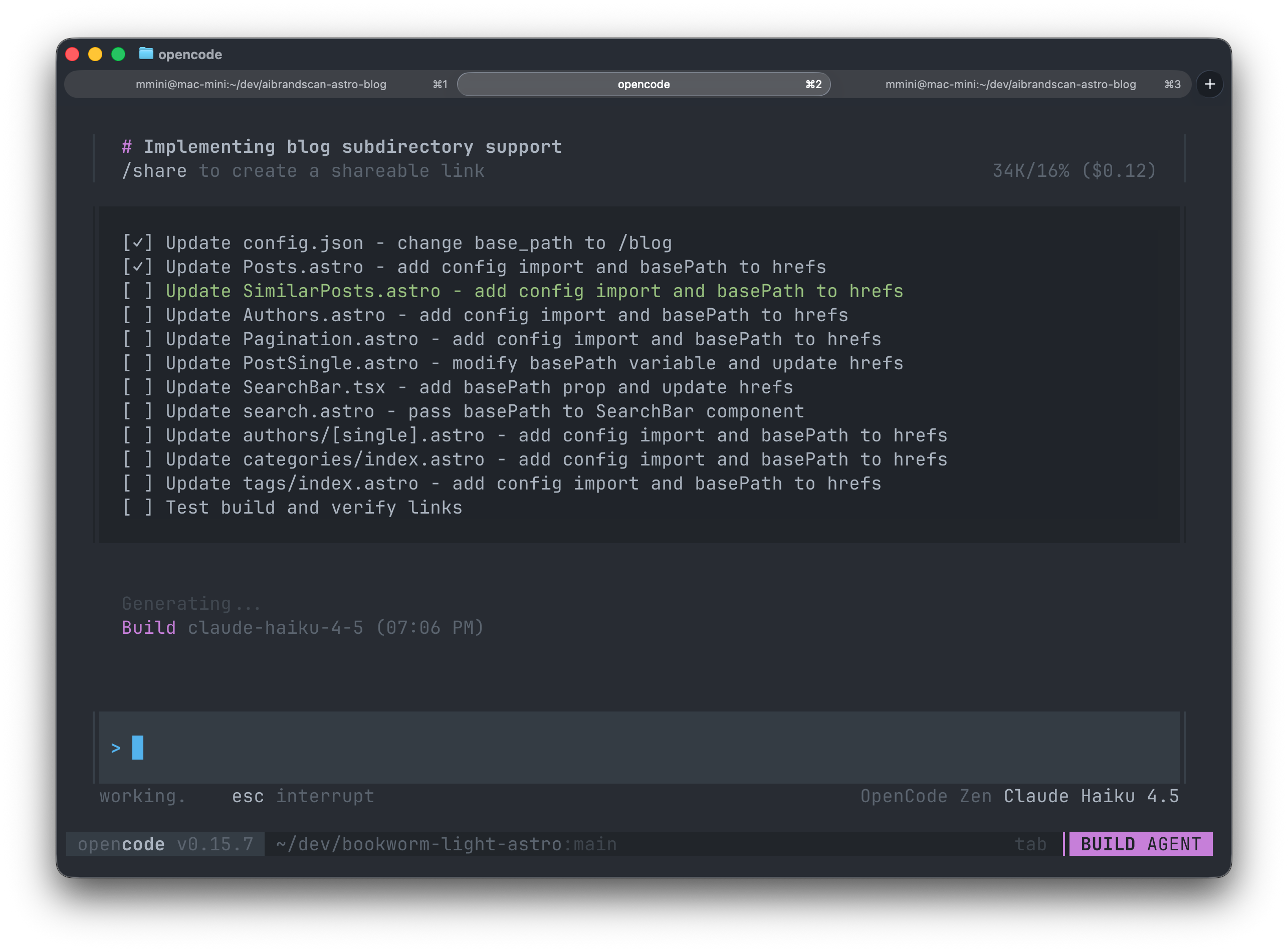Click checked box for Posts.astro task
1288x952 pixels.
click(x=138, y=268)
